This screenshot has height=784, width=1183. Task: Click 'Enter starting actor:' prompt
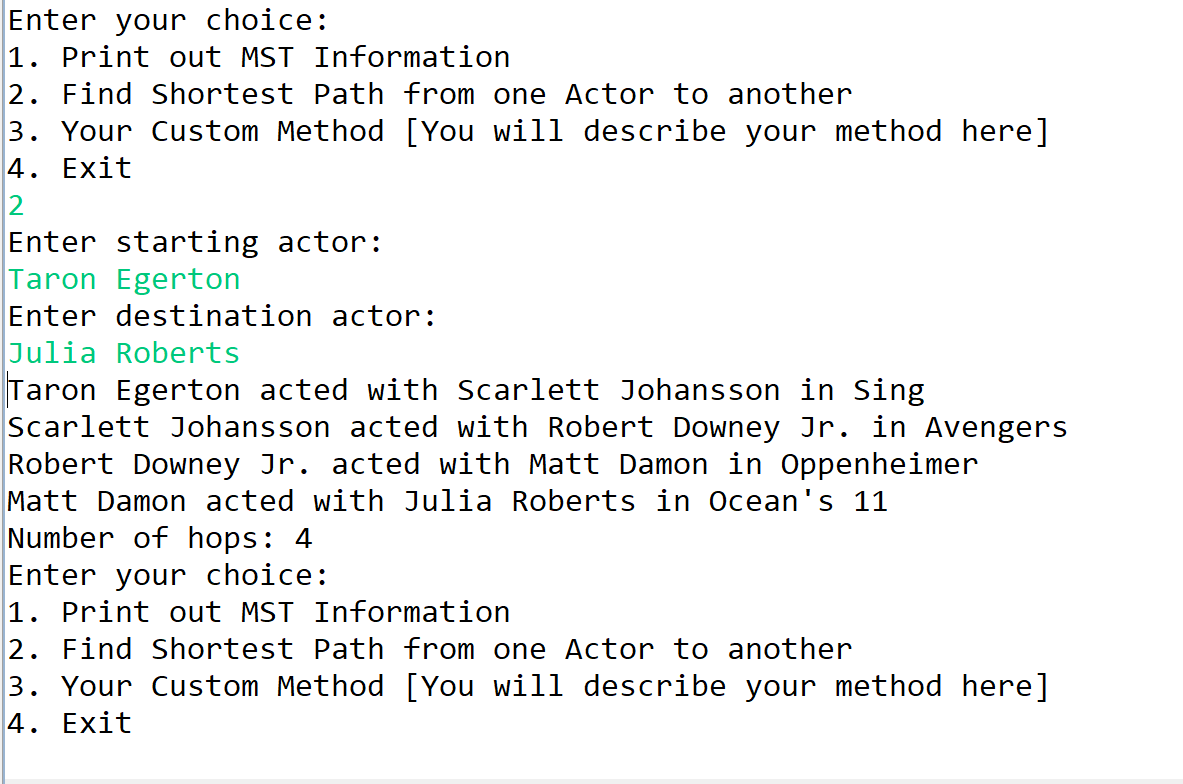coord(195,242)
